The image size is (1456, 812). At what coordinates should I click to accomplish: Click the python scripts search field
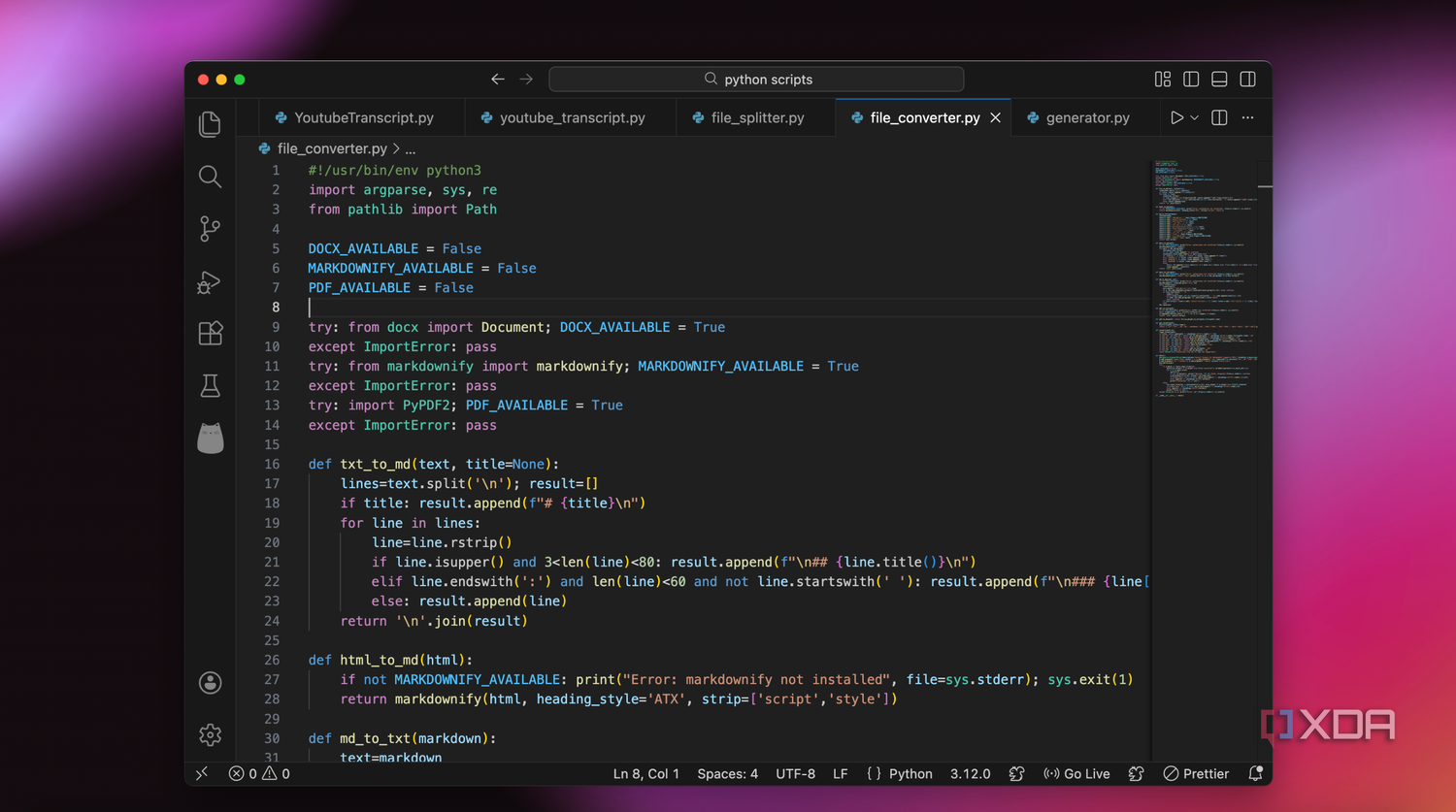[756, 80]
